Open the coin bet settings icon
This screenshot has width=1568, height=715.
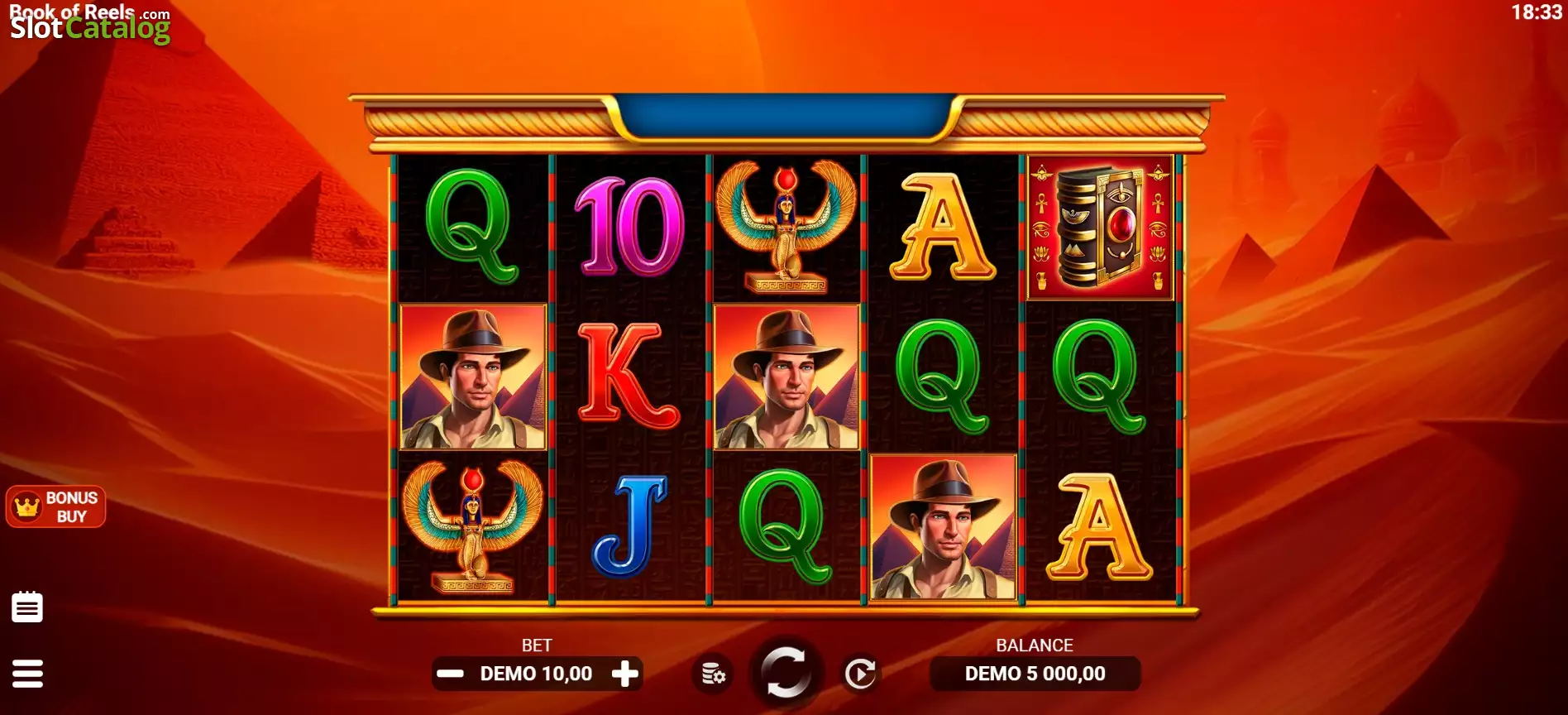pyautogui.click(x=712, y=674)
